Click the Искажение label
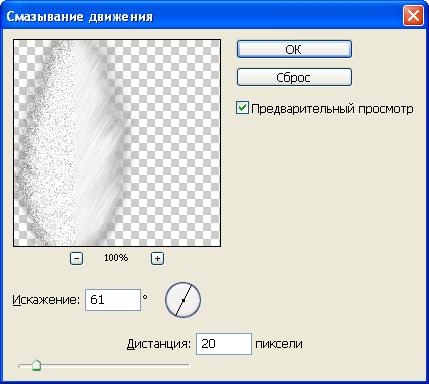Viewport: 429px width, 384px height. pos(46,300)
